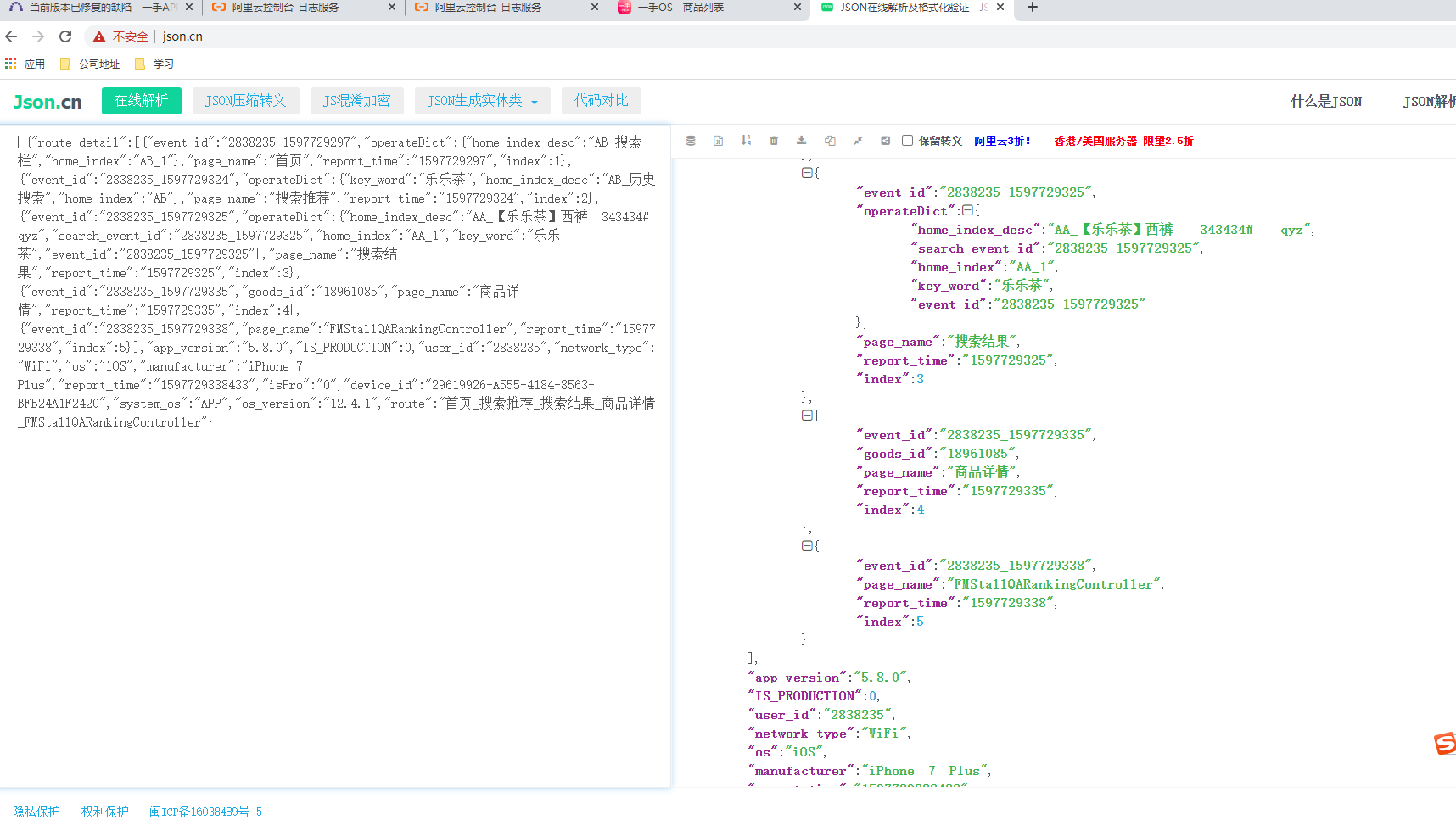This screenshot has height=820, width=1456.
Task: Click the Sogou input method icon
Action: 1445,744
